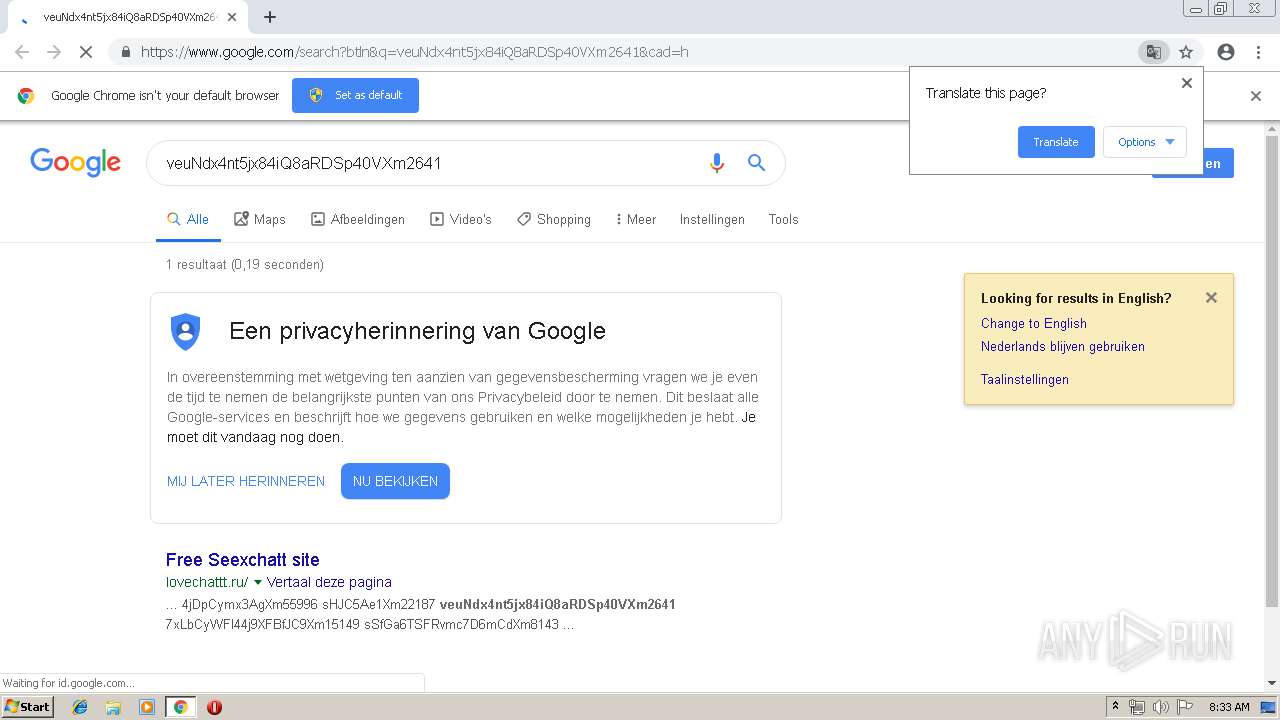1280x720 pixels.
Task: Select the Alle search tab
Action: click(188, 219)
